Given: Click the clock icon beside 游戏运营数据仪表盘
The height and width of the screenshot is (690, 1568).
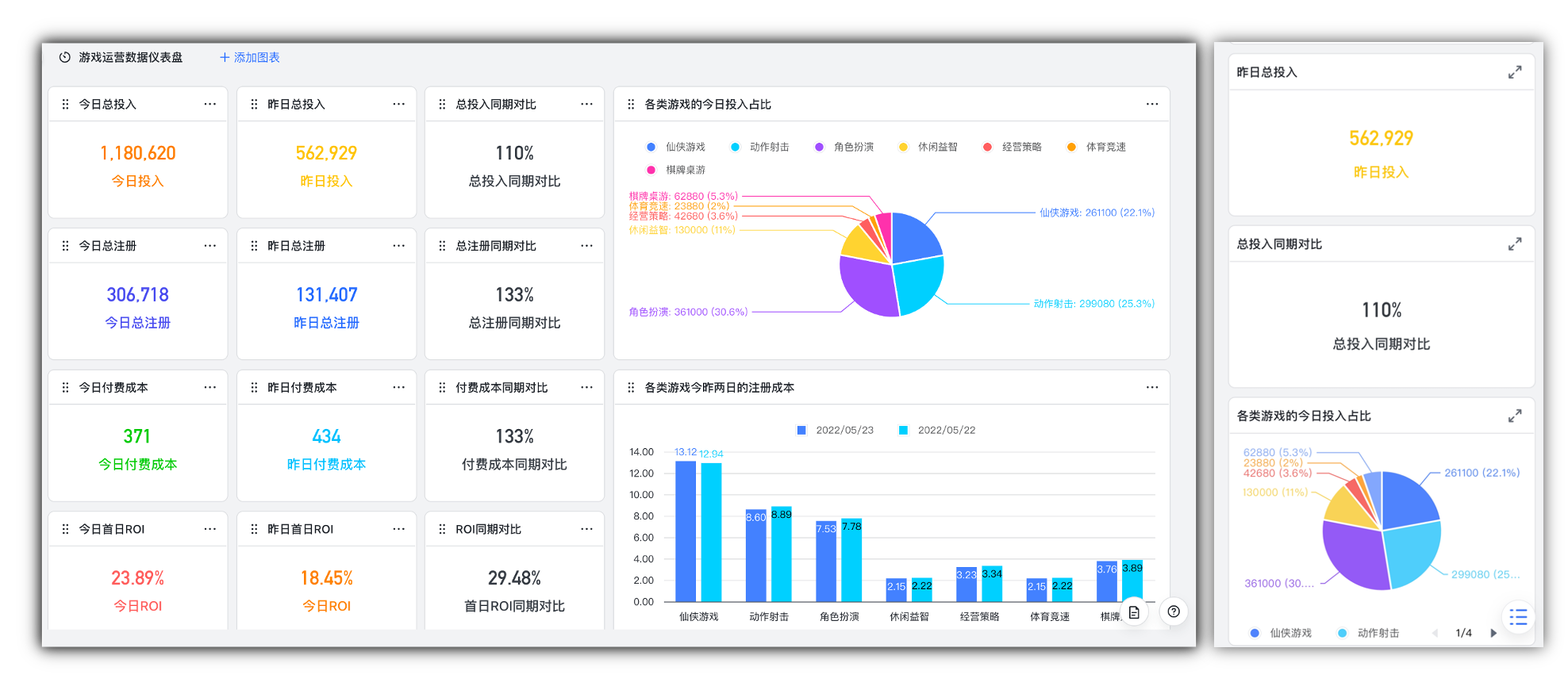Looking at the screenshot, I should coord(65,57).
